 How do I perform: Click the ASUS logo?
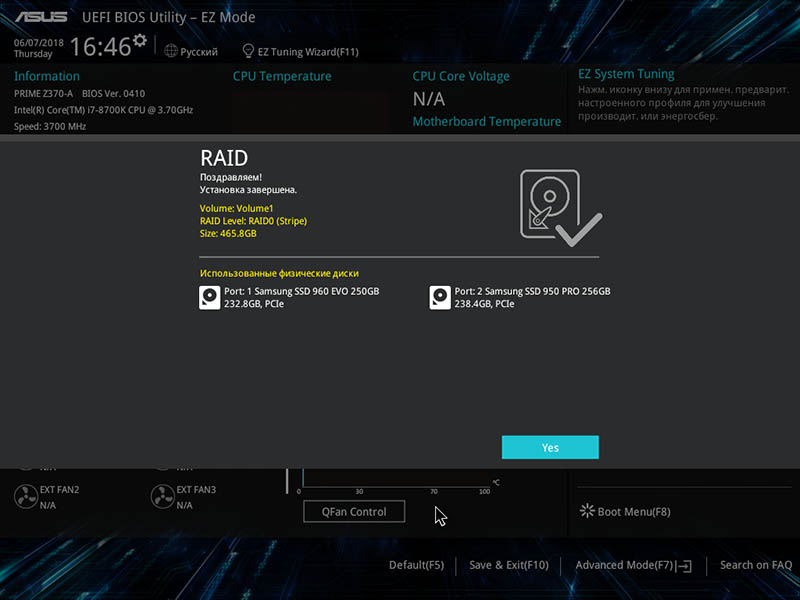point(41,17)
